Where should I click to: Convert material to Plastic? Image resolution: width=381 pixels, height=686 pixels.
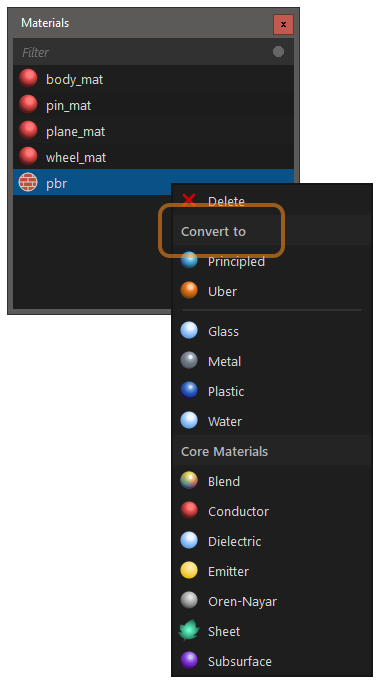click(x=272, y=391)
